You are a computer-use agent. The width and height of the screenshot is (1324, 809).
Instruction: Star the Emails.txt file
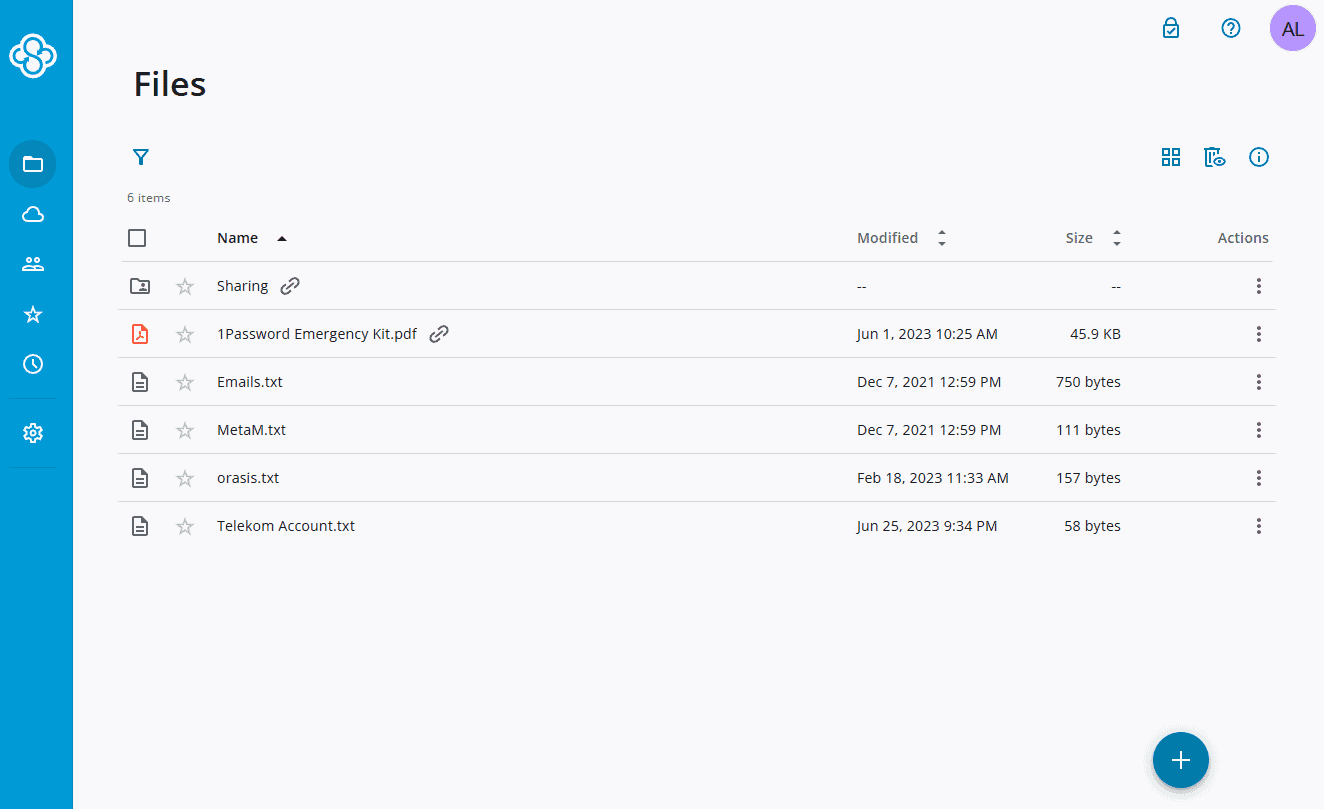click(185, 382)
